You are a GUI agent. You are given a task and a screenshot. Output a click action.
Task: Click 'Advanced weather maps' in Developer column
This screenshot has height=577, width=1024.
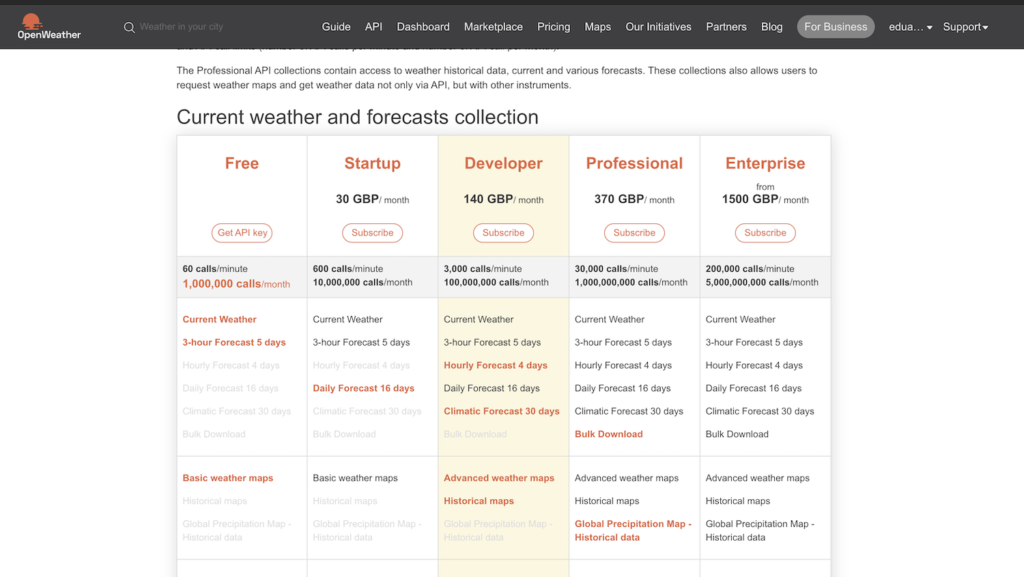[x=499, y=478]
